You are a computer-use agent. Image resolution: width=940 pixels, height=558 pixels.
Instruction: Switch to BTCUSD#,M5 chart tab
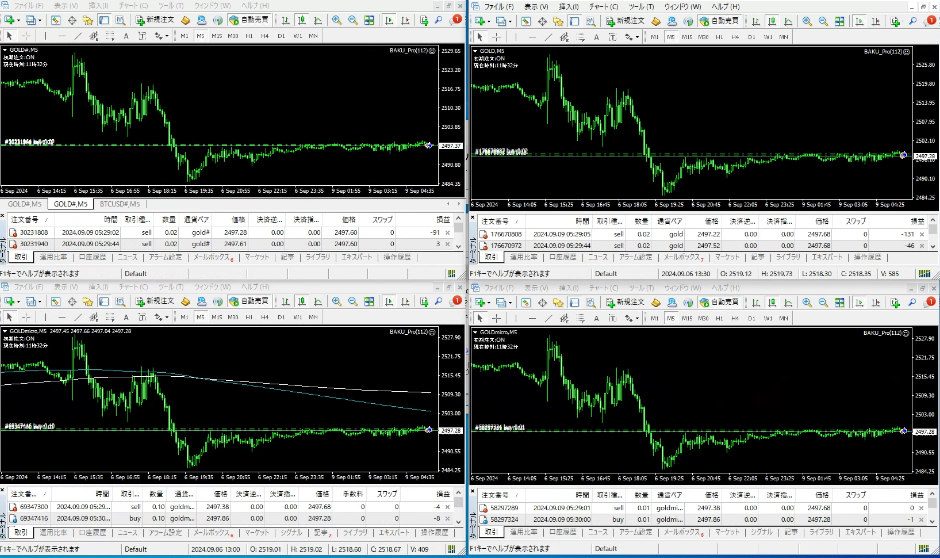(119, 204)
